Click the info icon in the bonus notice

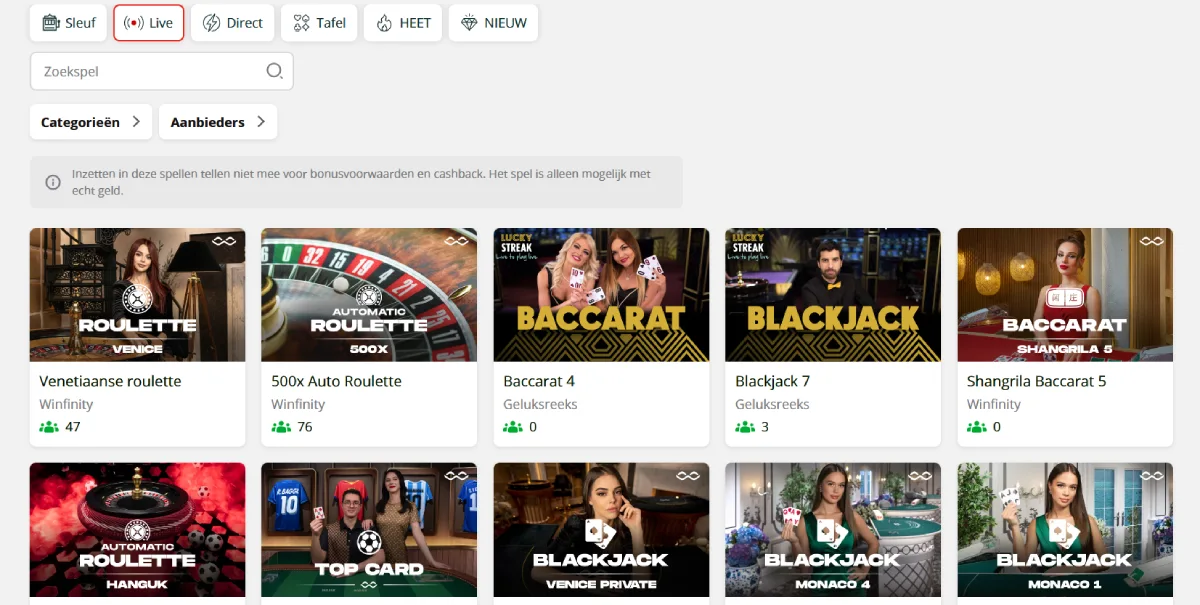click(x=53, y=182)
